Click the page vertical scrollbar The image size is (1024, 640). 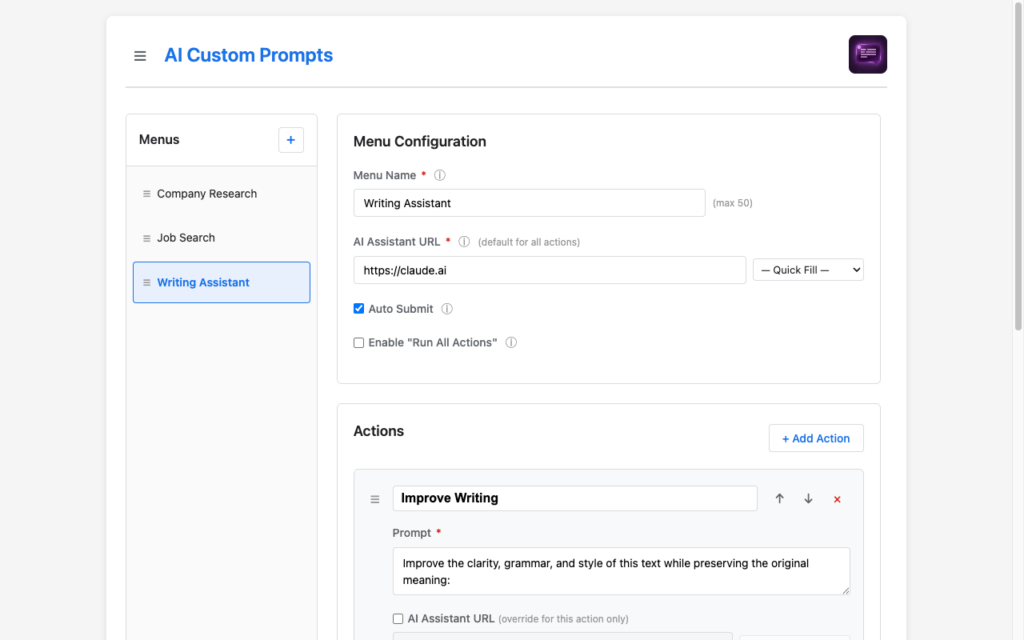pyautogui.click(x=1018, y=167)
